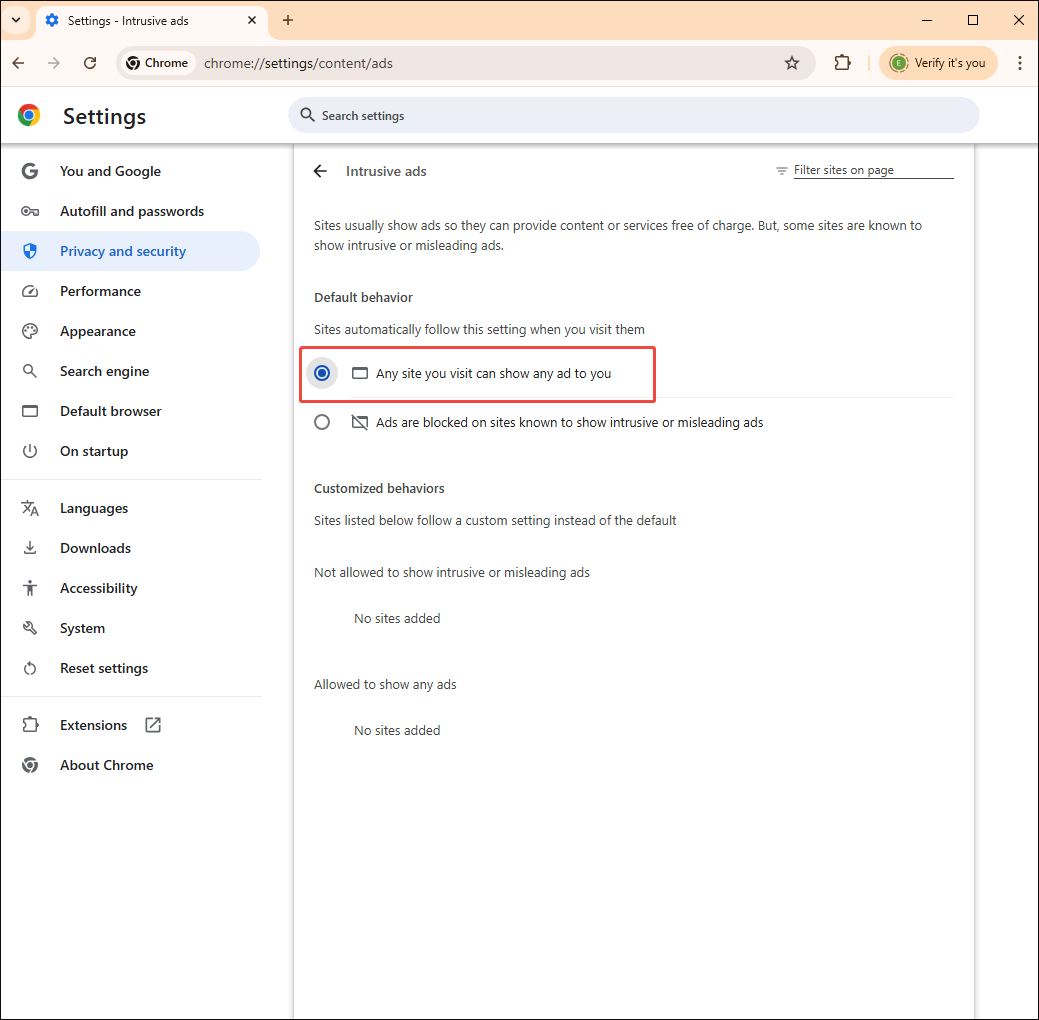Click the Accessibility person icon

click(30, 588)
